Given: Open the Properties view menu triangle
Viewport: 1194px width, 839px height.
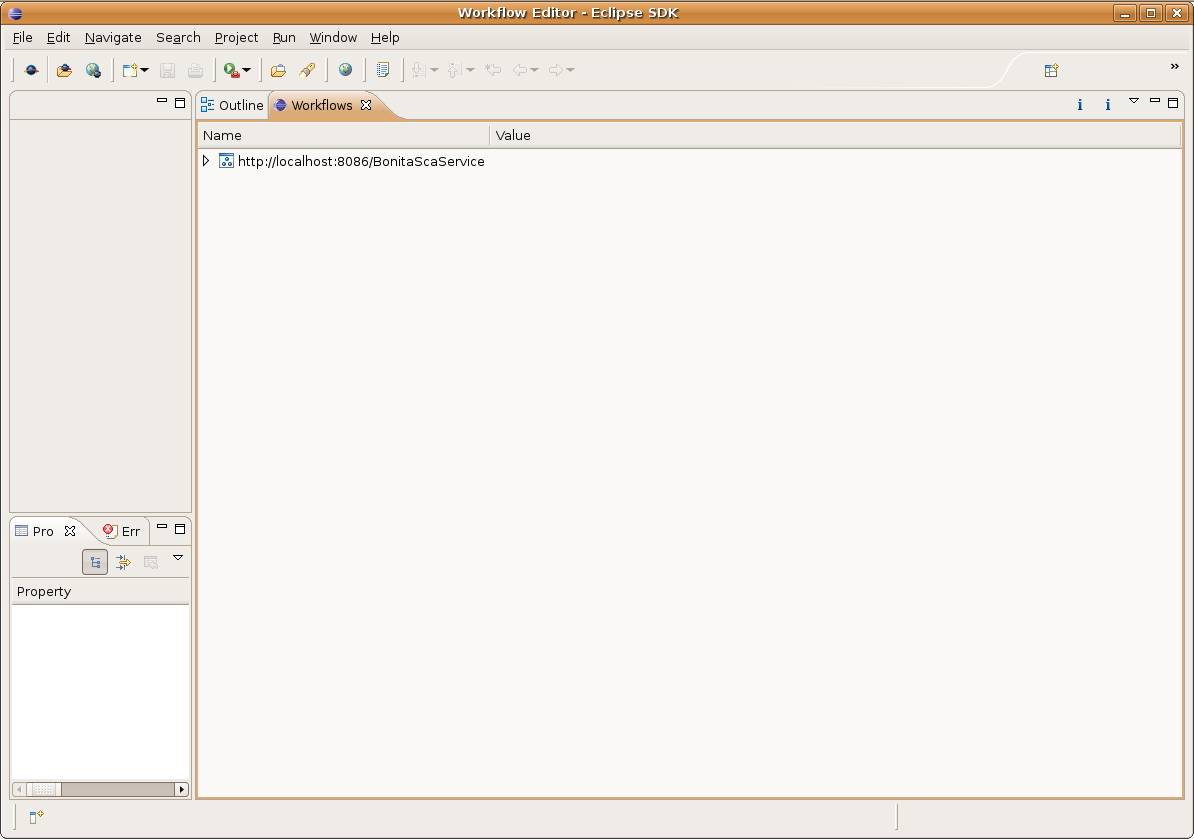Looking at the screenshot, I should pyautogui.click(x=178, y=558).
